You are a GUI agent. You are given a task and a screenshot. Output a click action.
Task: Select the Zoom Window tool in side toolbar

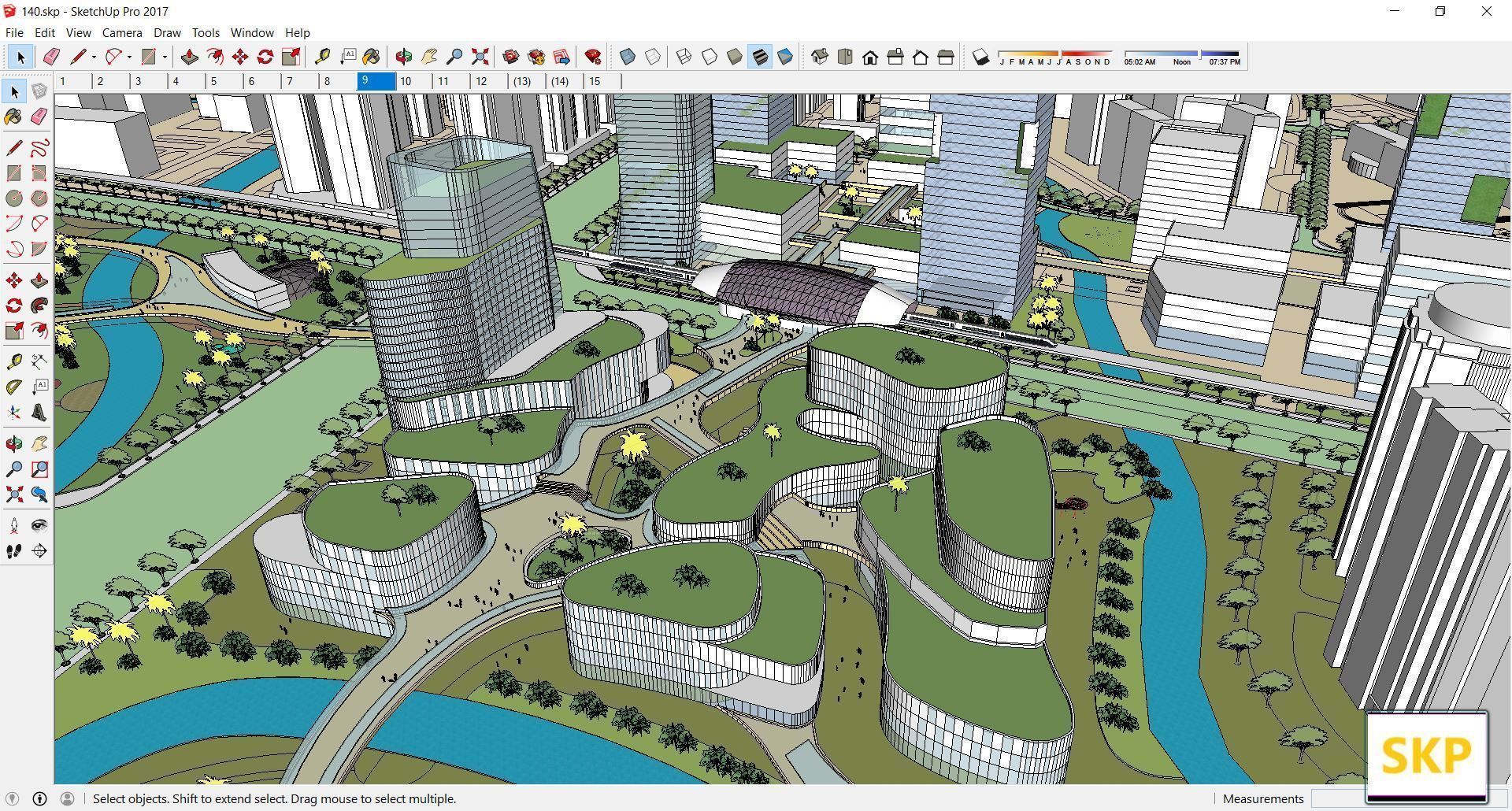[x=39, y=469]
